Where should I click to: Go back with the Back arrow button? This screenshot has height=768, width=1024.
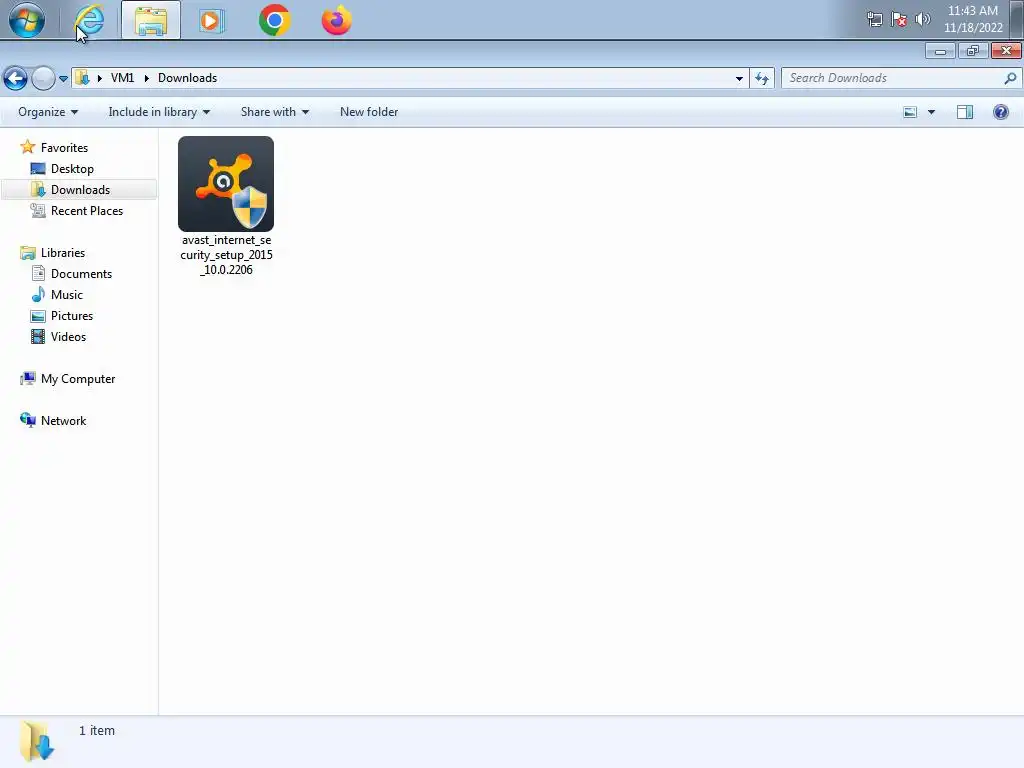click(x=15, y=78)
